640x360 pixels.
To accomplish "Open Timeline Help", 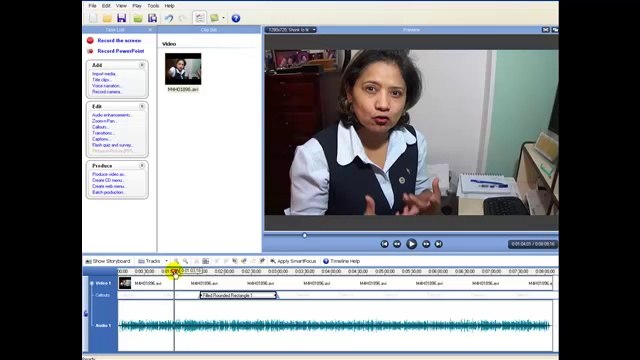I will pos(341,261).
